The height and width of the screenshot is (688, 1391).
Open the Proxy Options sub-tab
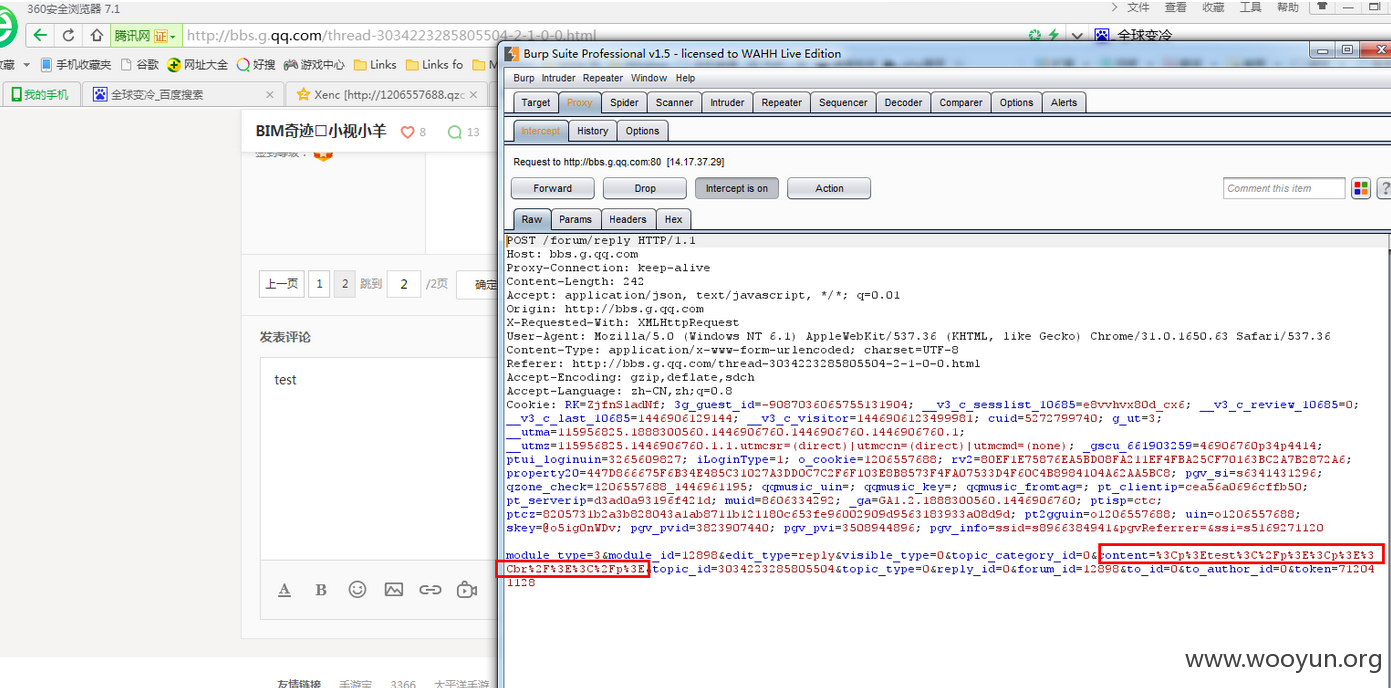(642, 131)
